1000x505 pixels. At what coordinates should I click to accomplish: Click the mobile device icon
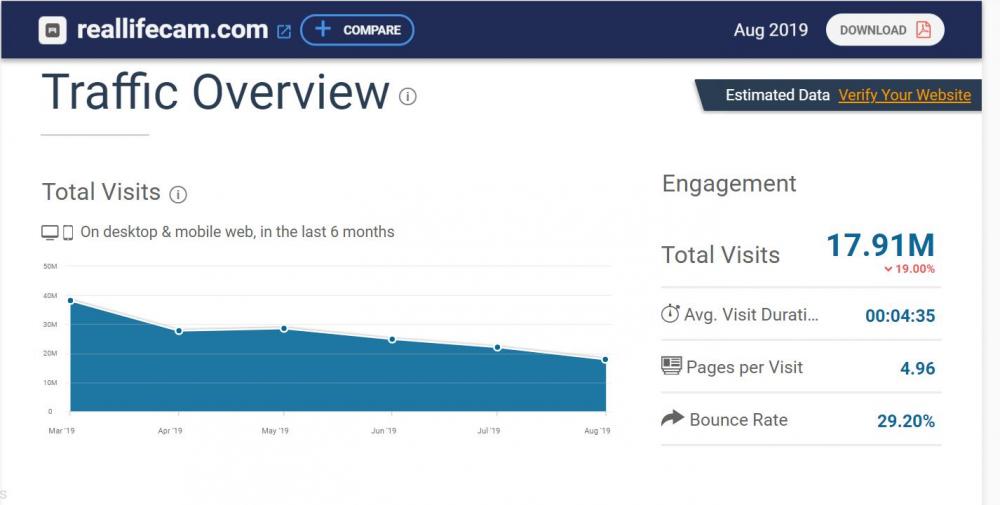[x=68, y=232]
